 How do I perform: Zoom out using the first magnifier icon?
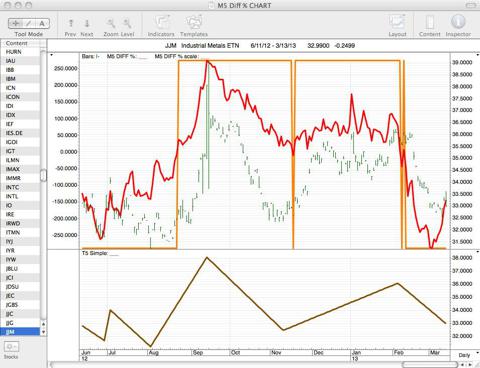point(111,23)
